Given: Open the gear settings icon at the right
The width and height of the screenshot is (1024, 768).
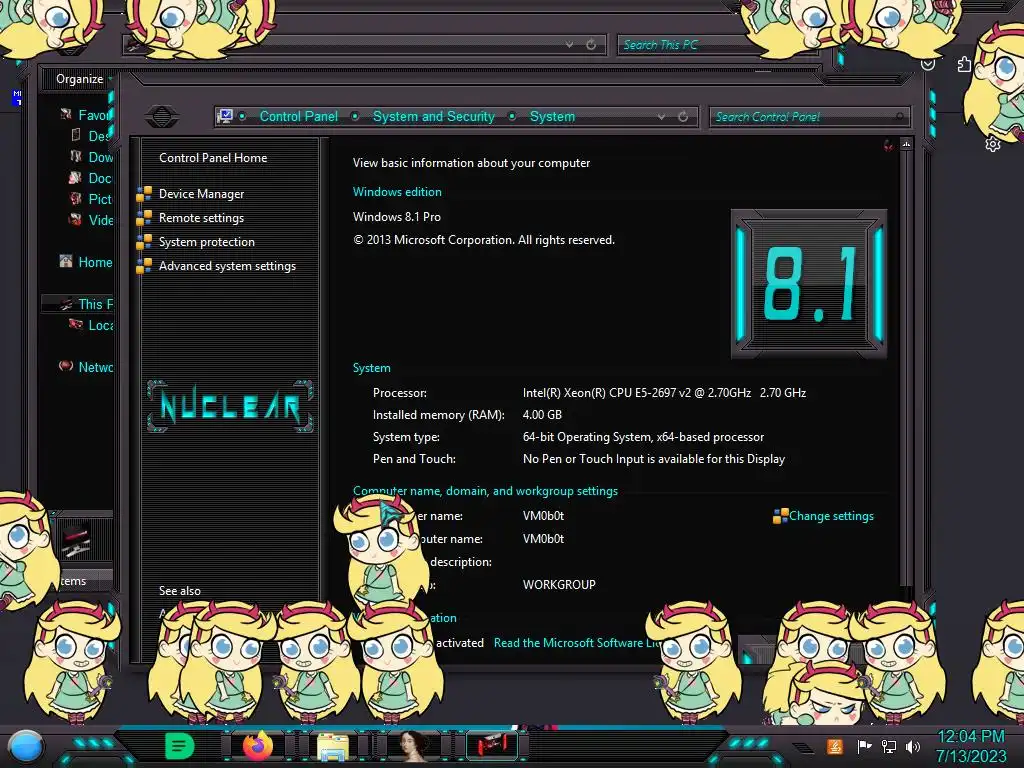Looking at the screenshot, I should coord(993,144).
